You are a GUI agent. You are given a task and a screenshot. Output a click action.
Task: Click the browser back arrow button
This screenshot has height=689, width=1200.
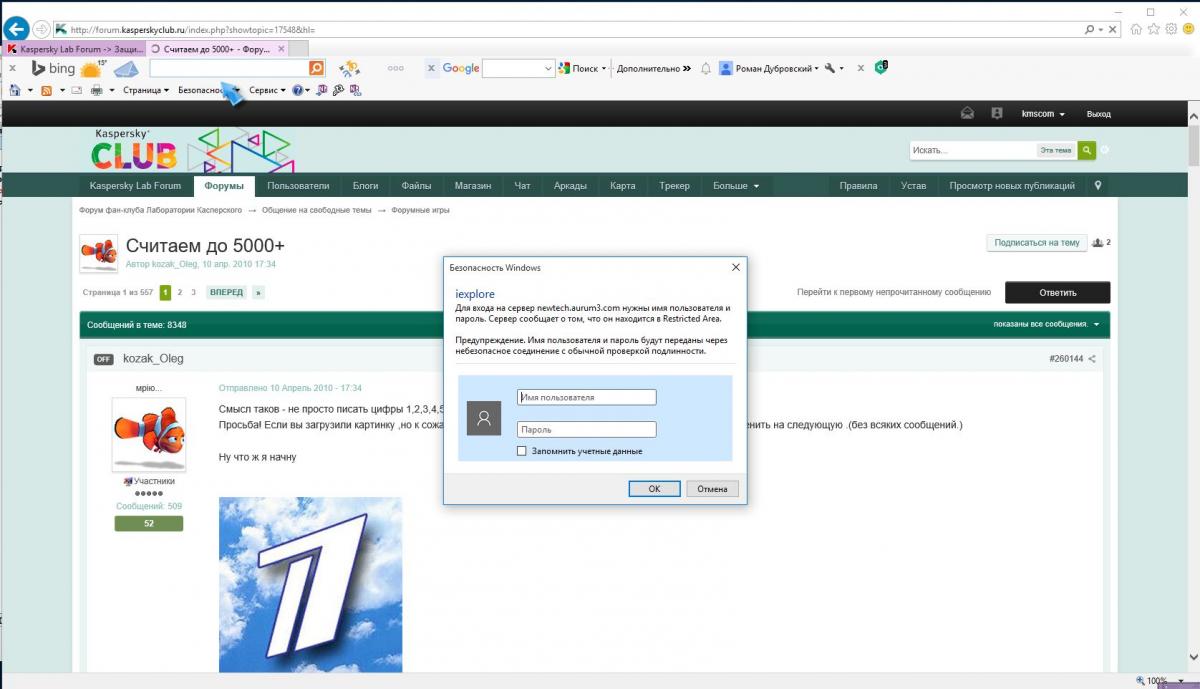point(15,29)
